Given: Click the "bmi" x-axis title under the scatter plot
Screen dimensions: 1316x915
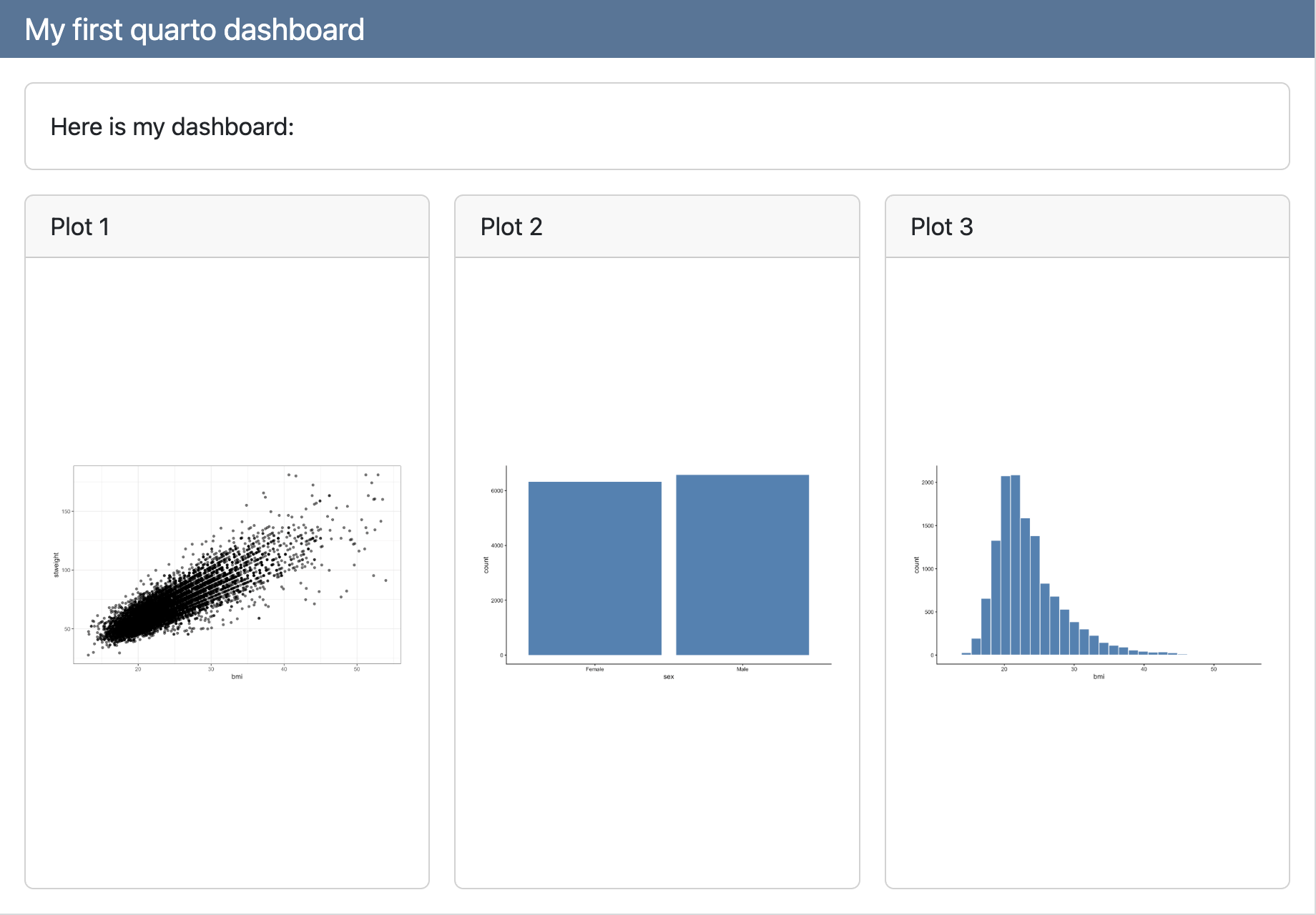Looking at the screenshot, I should tap(237, 677).
